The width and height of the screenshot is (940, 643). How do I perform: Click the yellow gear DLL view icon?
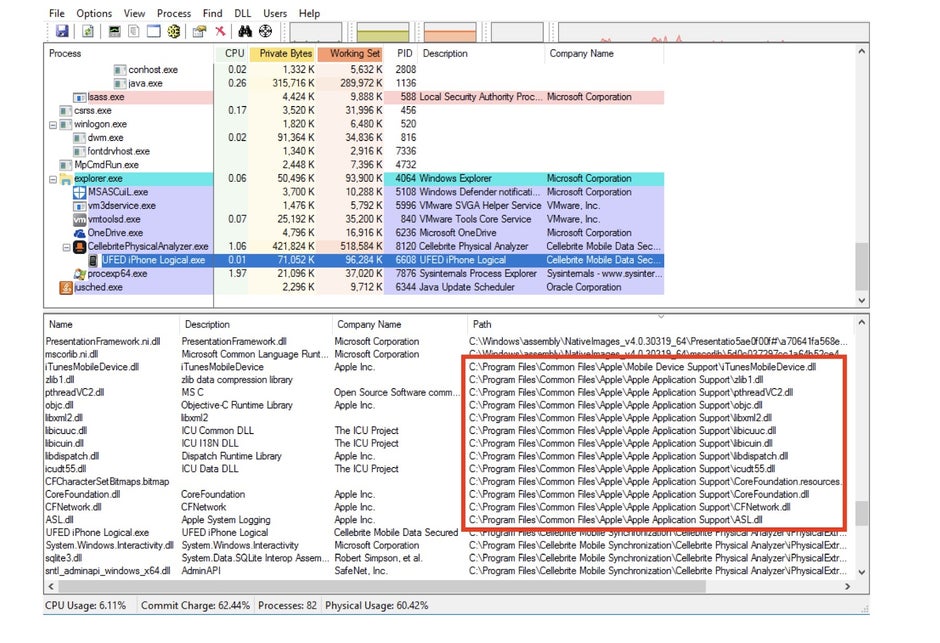click(x=173, y=32)
